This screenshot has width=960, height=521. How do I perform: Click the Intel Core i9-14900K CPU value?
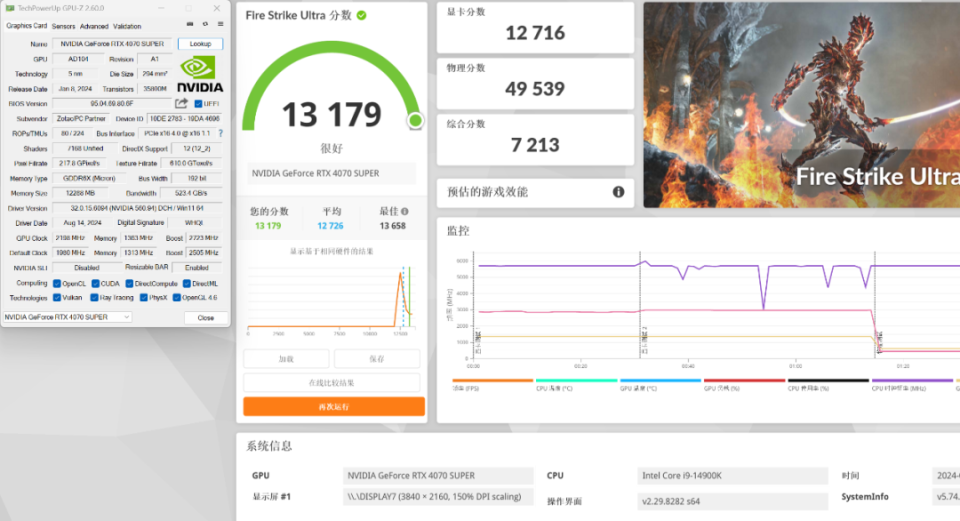732,475
